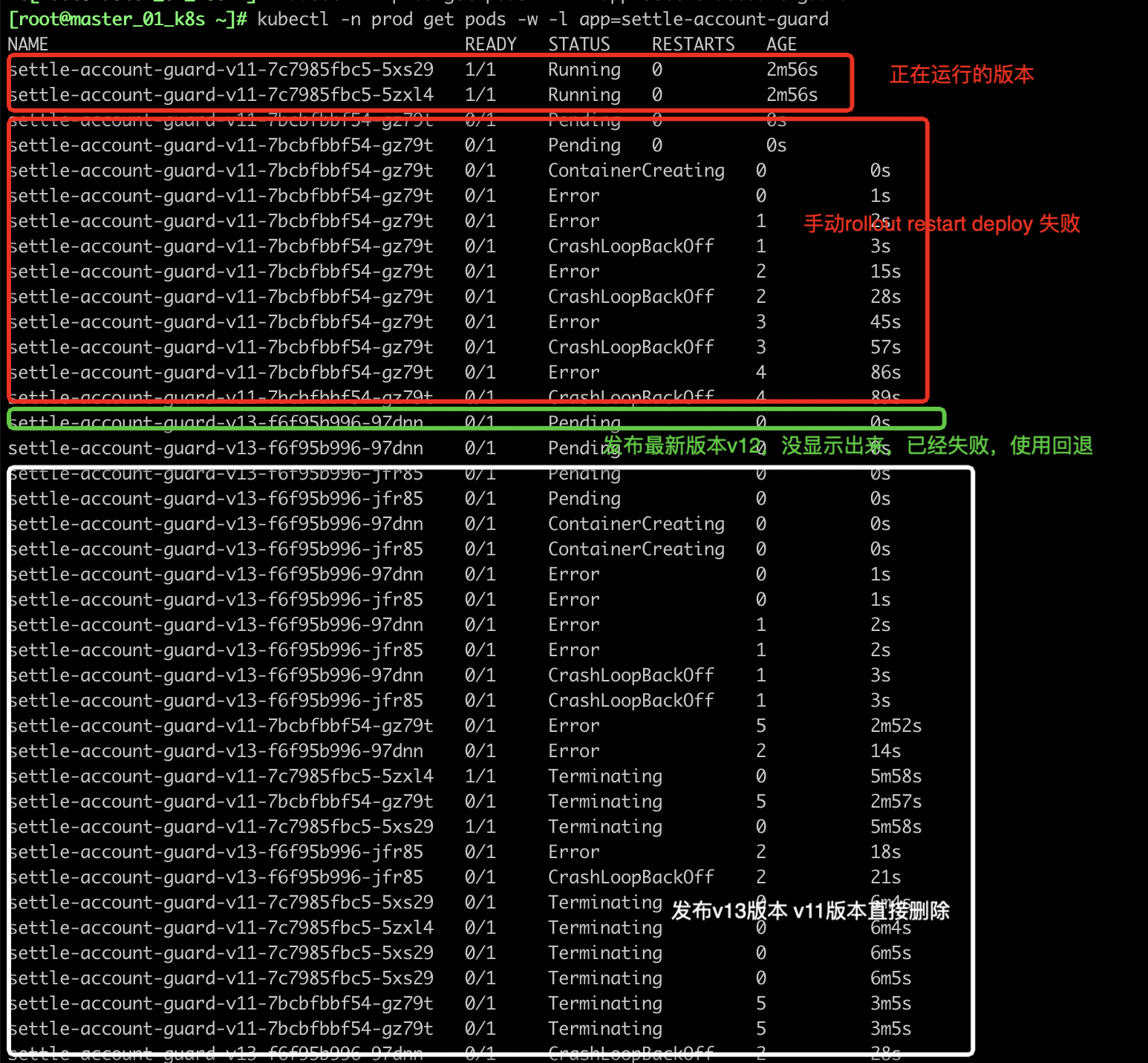Click ContainerCreating status of pod gz79t

(636, 171)
